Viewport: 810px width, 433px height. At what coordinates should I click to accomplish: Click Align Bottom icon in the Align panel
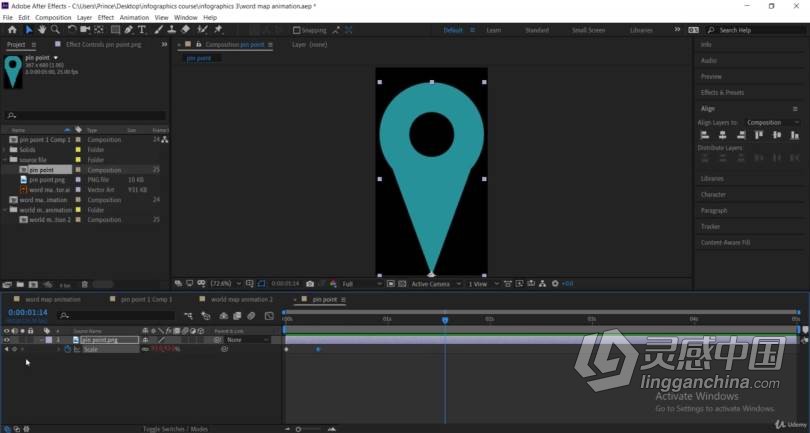click(x=795, y=135)
